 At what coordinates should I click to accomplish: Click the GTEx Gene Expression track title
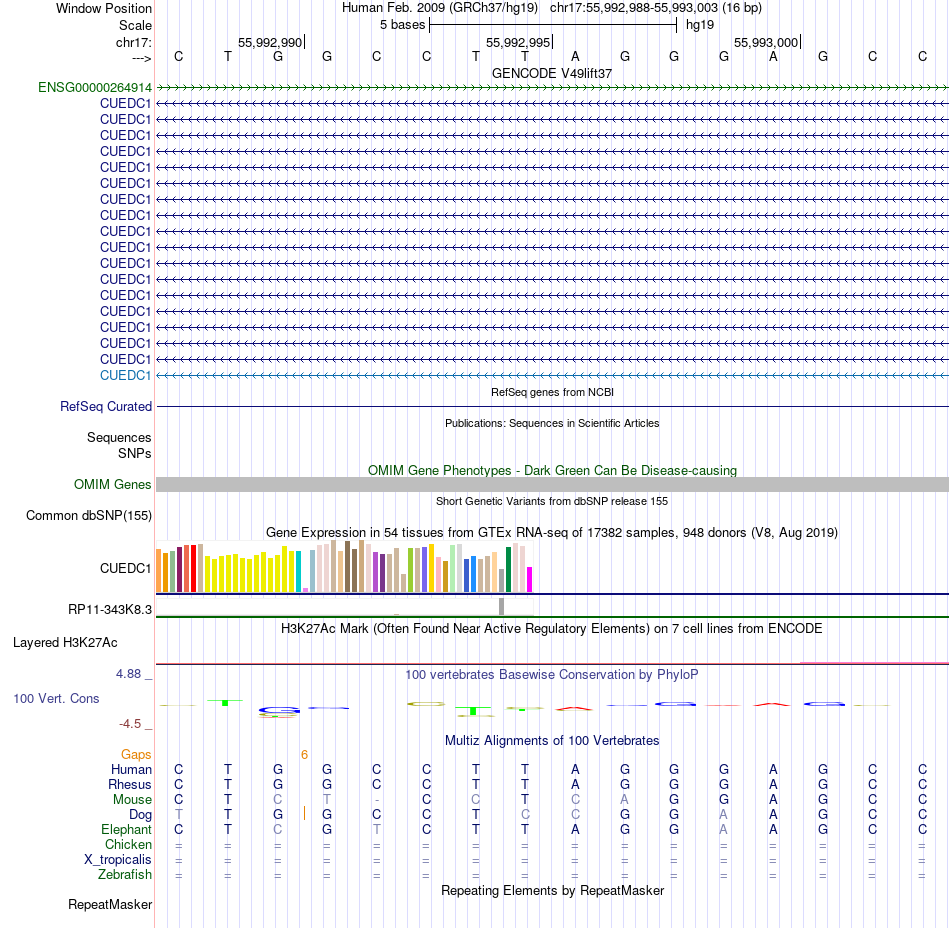pos(552,532)
